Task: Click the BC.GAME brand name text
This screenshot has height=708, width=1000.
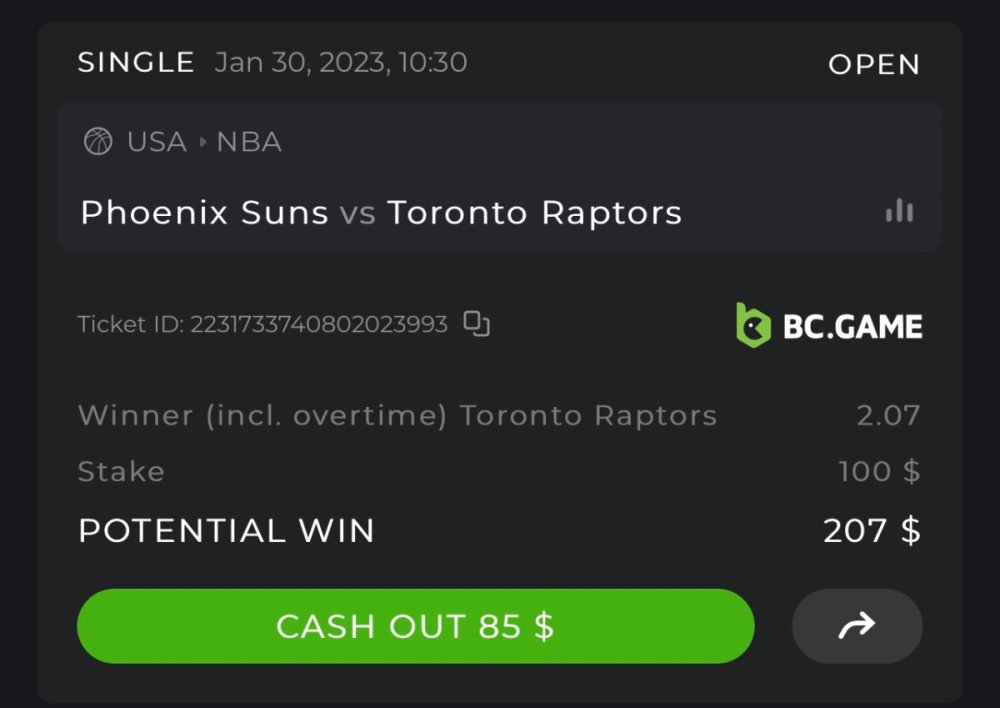Action: (852, 326)
